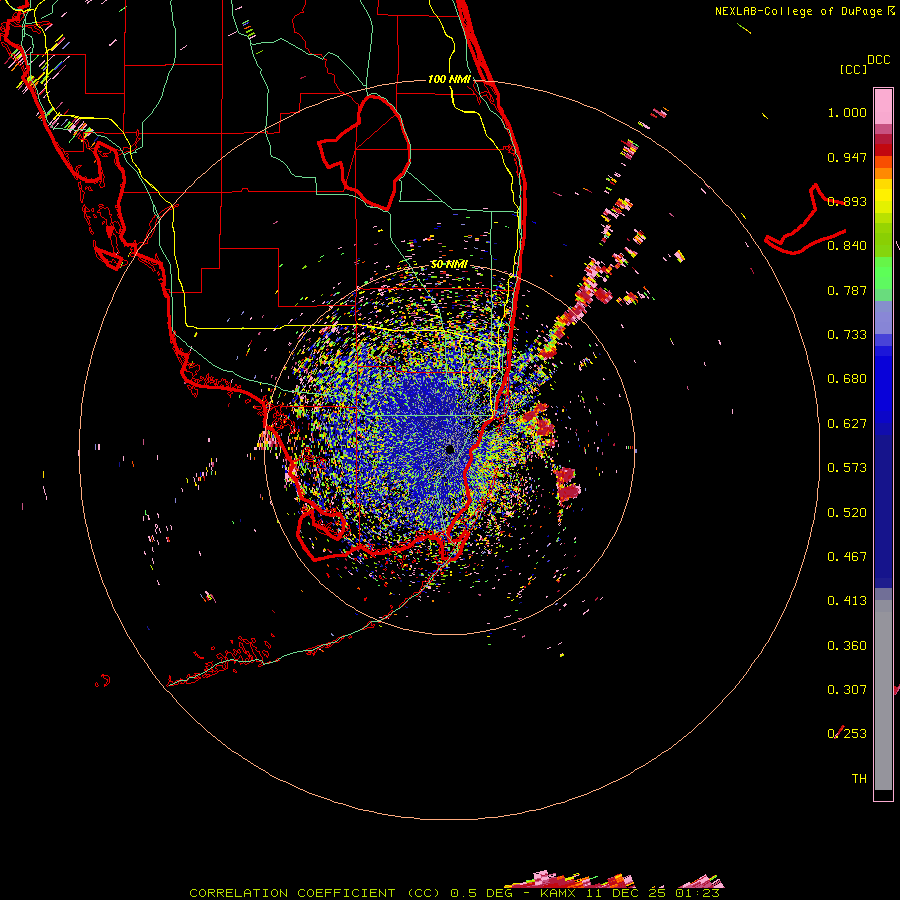The height and width of the screenshot is (900, 900).
Task: Click the NEXLAB-College of DuPage label
Action: click(799, 11)
